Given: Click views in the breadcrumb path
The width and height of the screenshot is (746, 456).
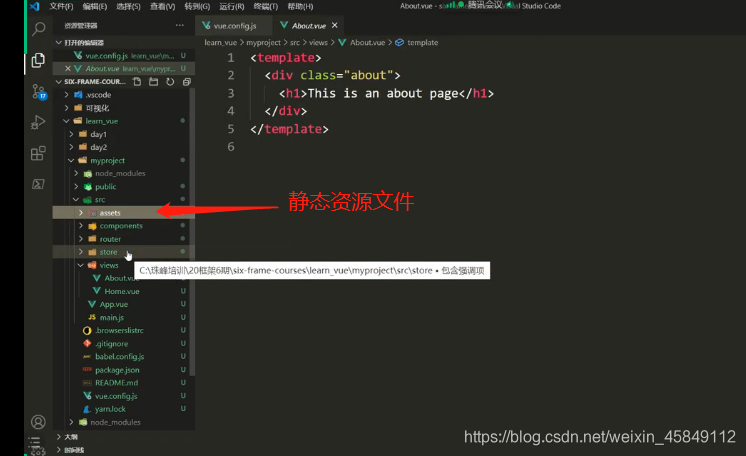Looking at the screenshot, I should click(x=318, y=42).
